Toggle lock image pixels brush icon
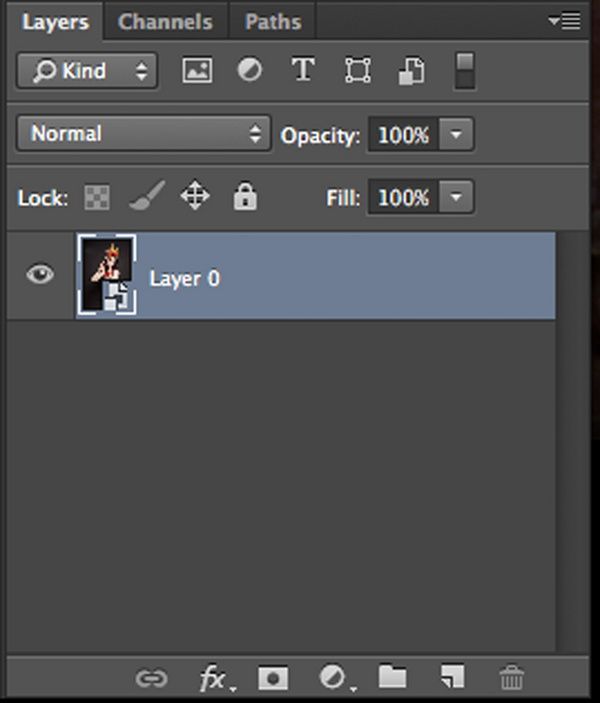The image size is (600, 703). point(146,197)
